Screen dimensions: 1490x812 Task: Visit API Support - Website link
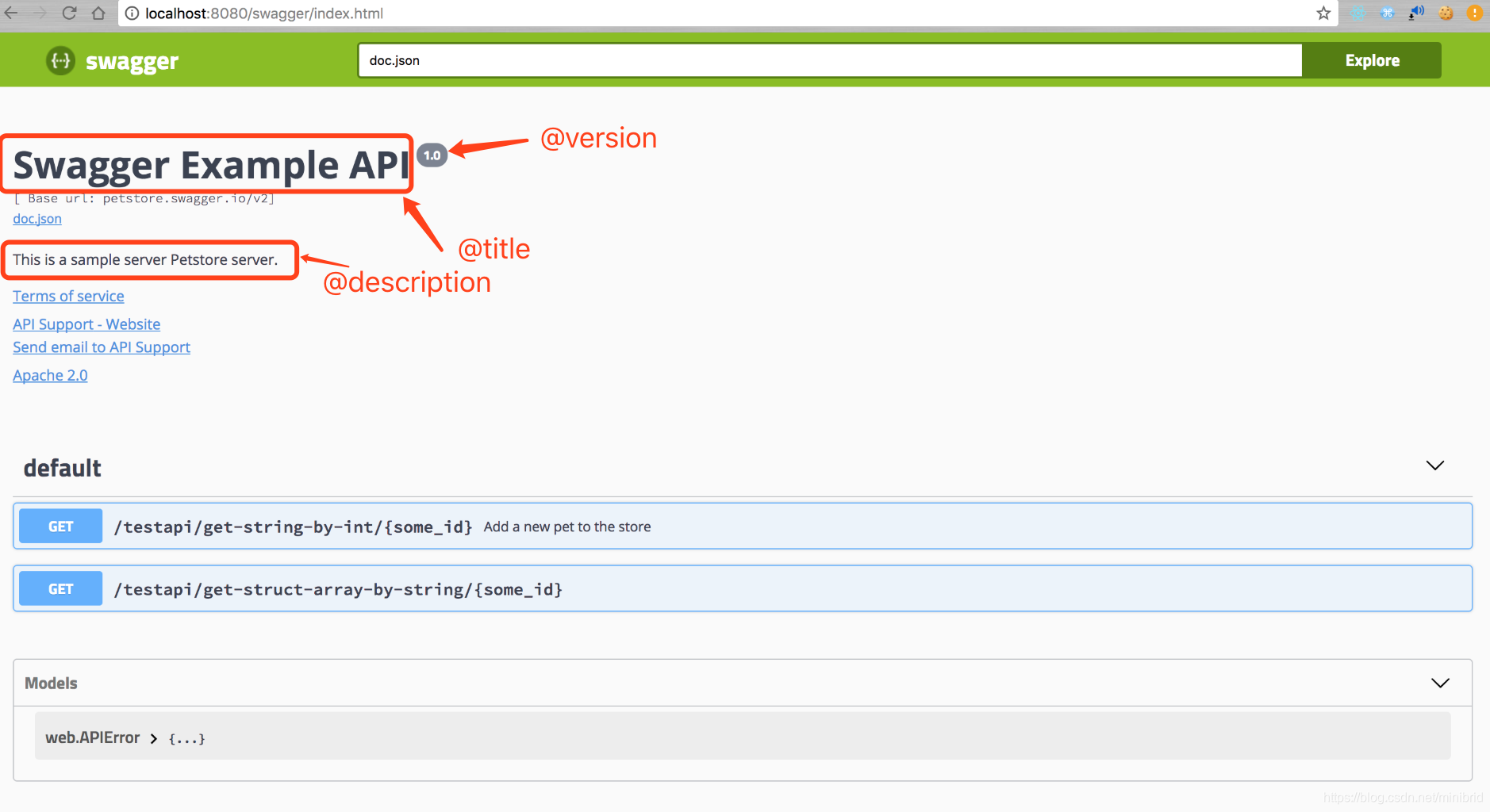point(86,324)
